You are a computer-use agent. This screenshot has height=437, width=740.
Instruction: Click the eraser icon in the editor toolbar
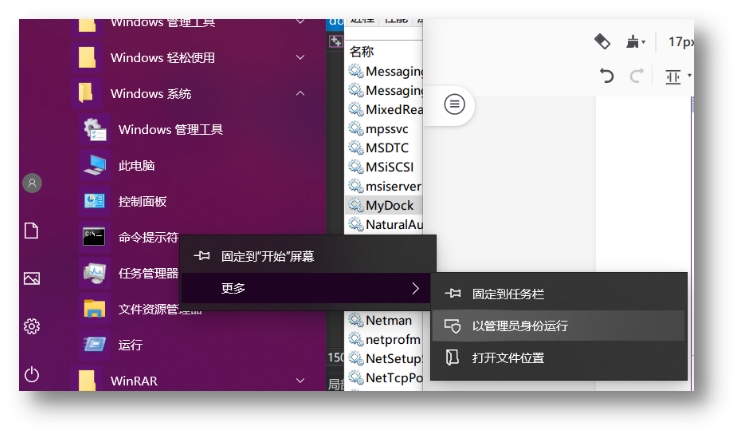[x=602, y=42]
